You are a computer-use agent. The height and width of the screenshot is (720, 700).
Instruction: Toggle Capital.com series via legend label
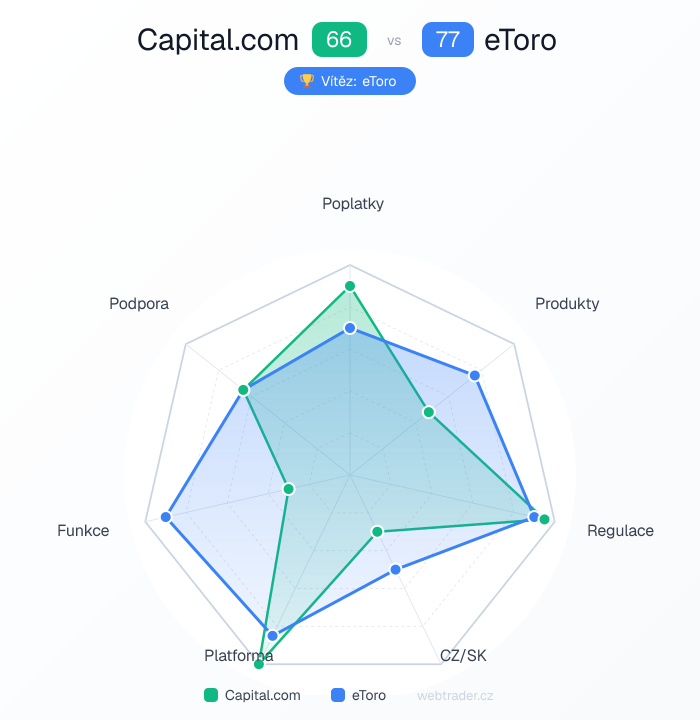[262, 695]
